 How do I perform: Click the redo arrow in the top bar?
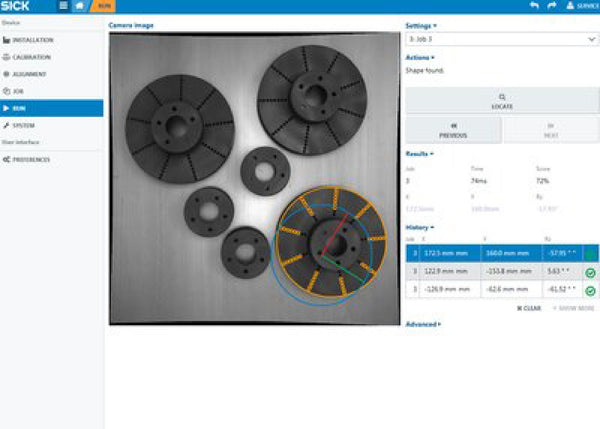553,6
